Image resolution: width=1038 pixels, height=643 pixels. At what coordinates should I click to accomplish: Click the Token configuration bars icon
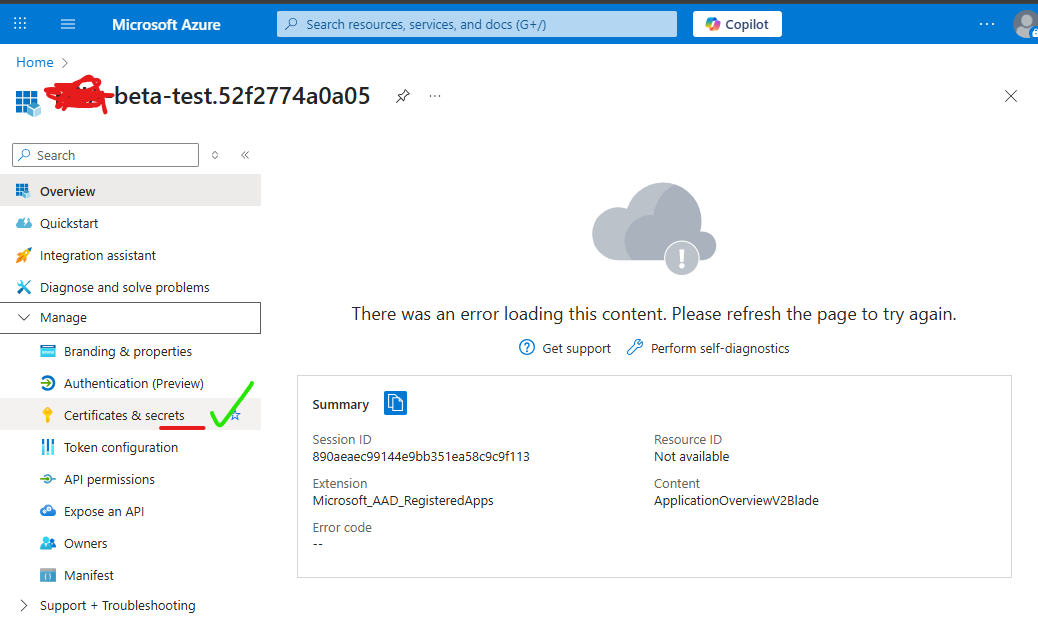coord(48,447)
